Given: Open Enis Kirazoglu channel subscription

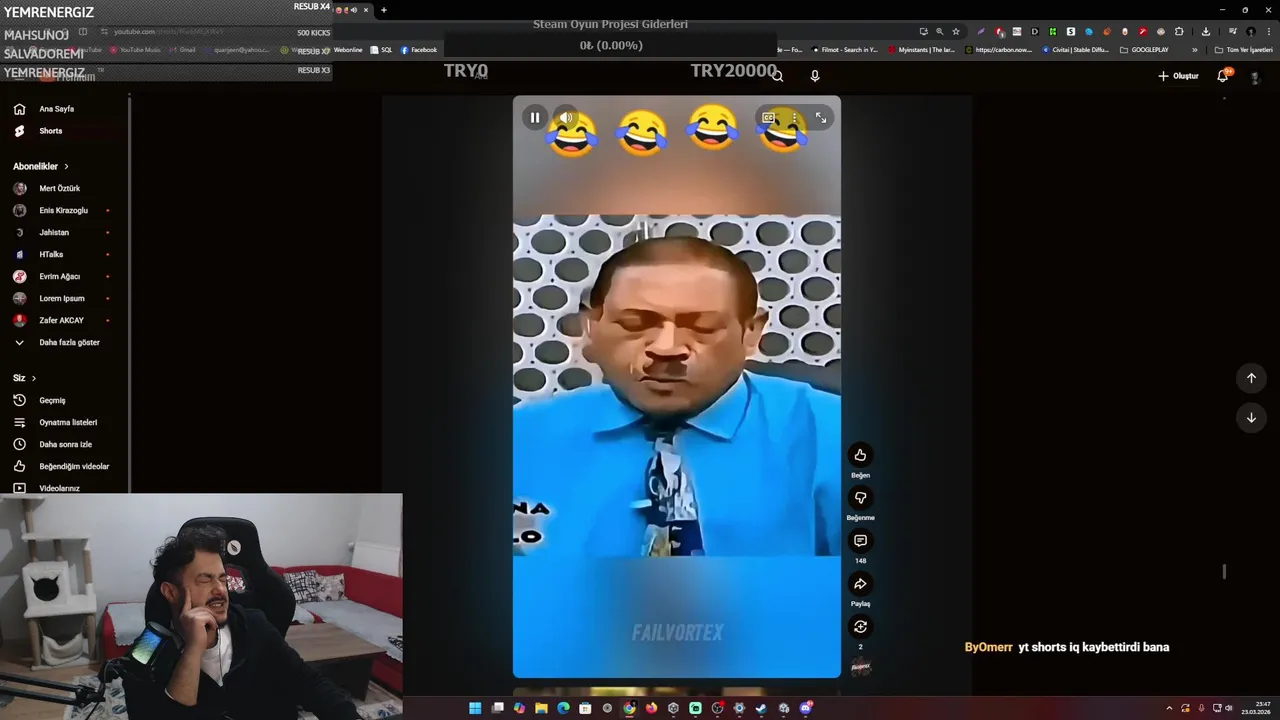Looking at the screenshot, I should (x=64, y=210).
